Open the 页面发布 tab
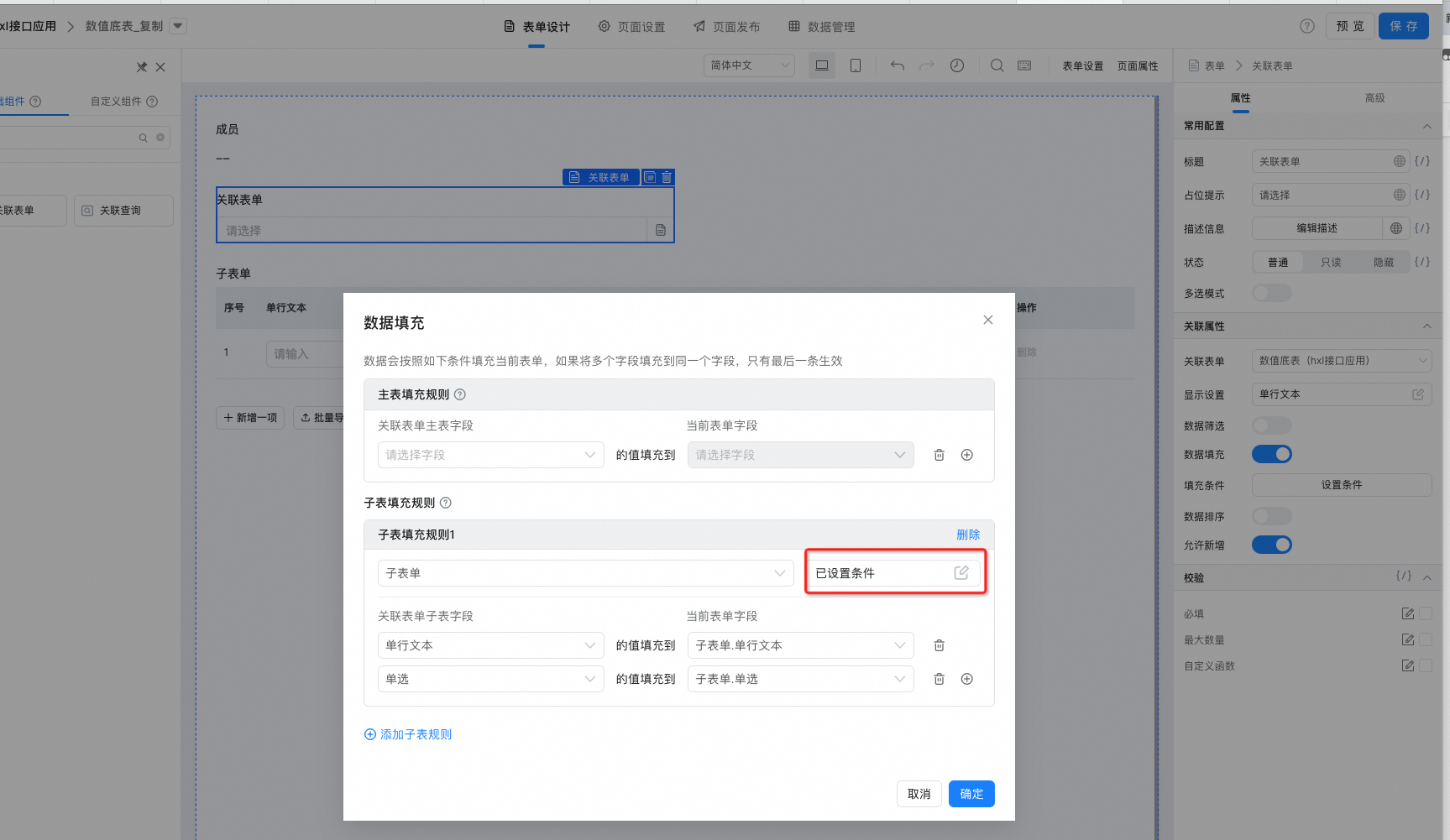 point(726,27)
